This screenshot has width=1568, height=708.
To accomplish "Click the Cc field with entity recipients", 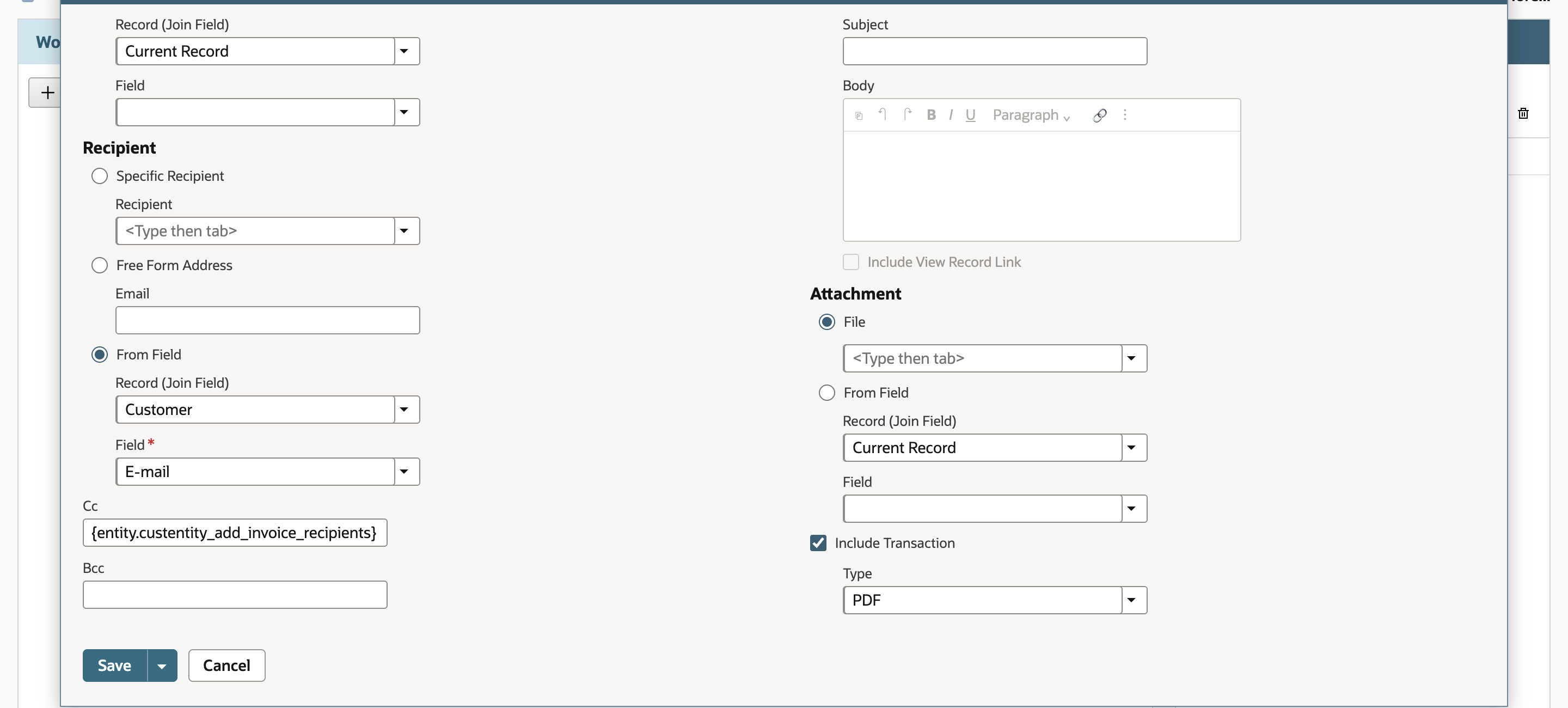I will (235, 532).
